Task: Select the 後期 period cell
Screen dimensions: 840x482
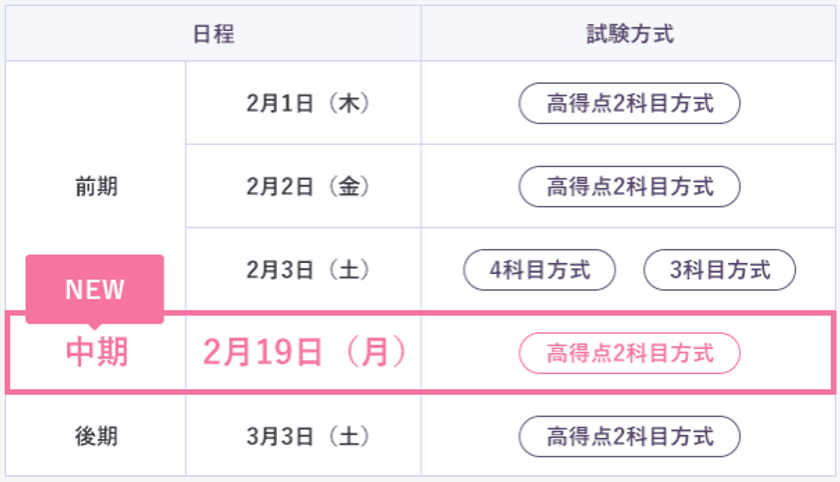Action: click(96, 436)
